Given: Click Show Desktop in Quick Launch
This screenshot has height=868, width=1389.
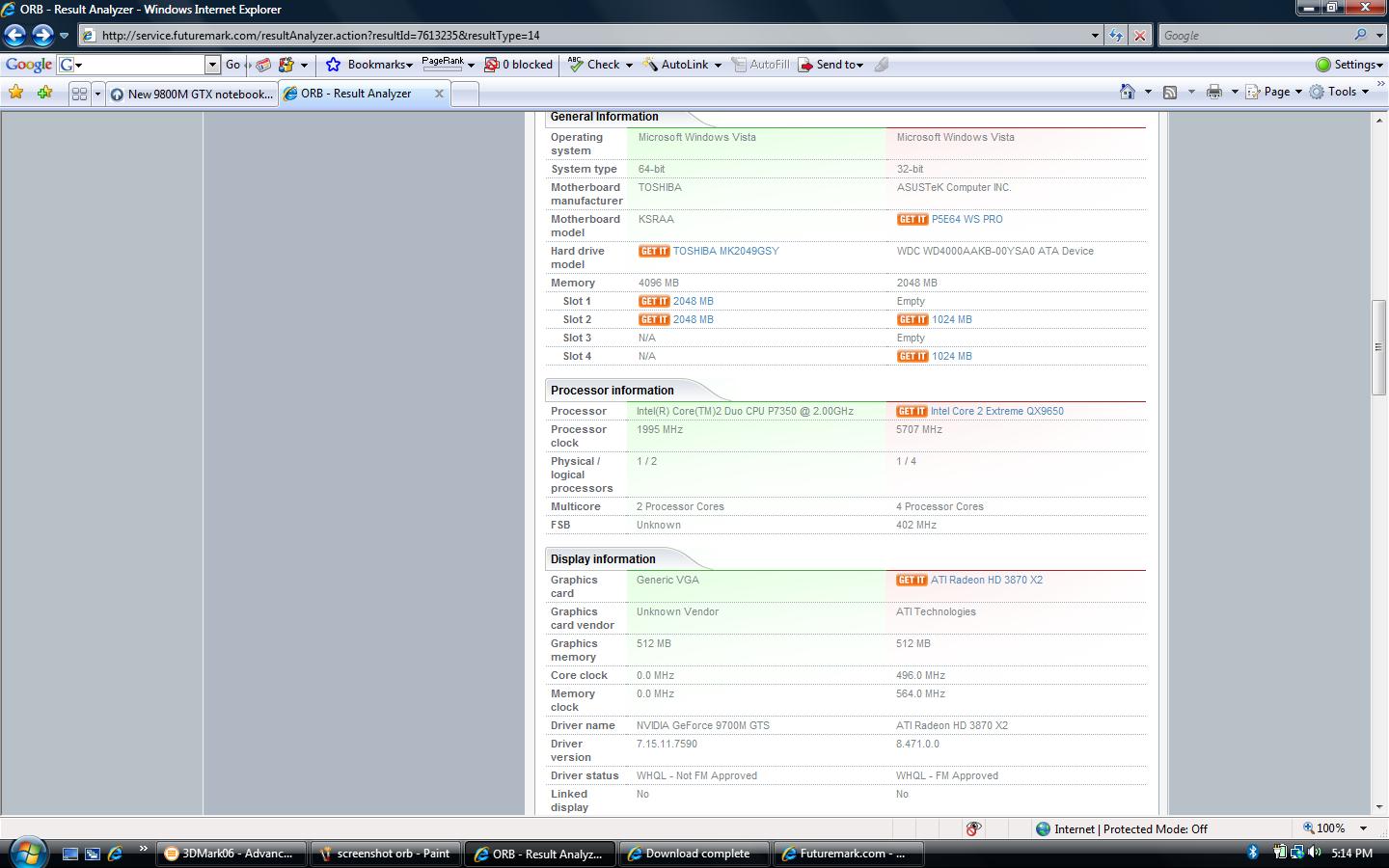Looking at the screenshot, I should point(70,854).
